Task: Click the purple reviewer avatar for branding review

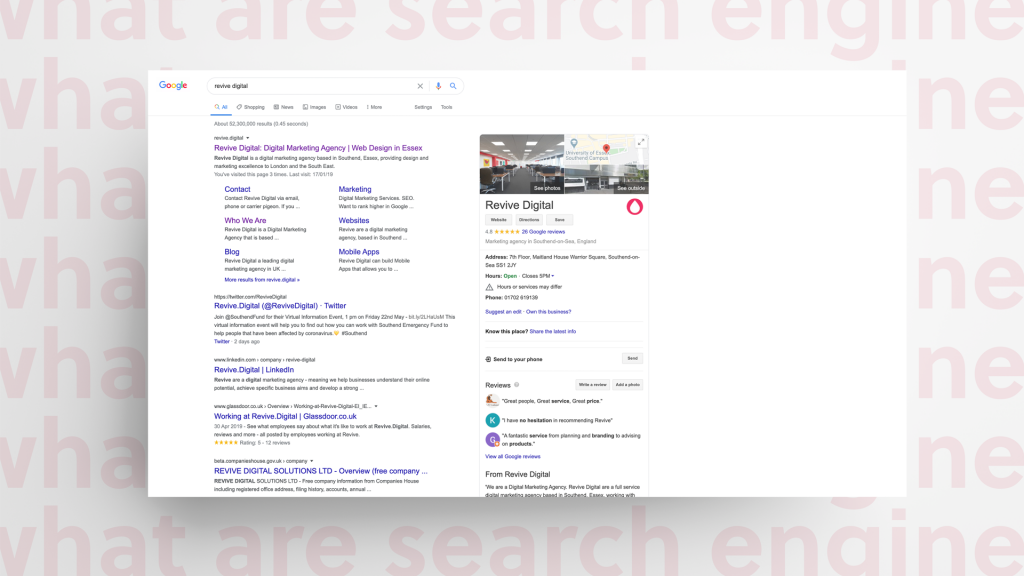Action: [x=492, y=440]
